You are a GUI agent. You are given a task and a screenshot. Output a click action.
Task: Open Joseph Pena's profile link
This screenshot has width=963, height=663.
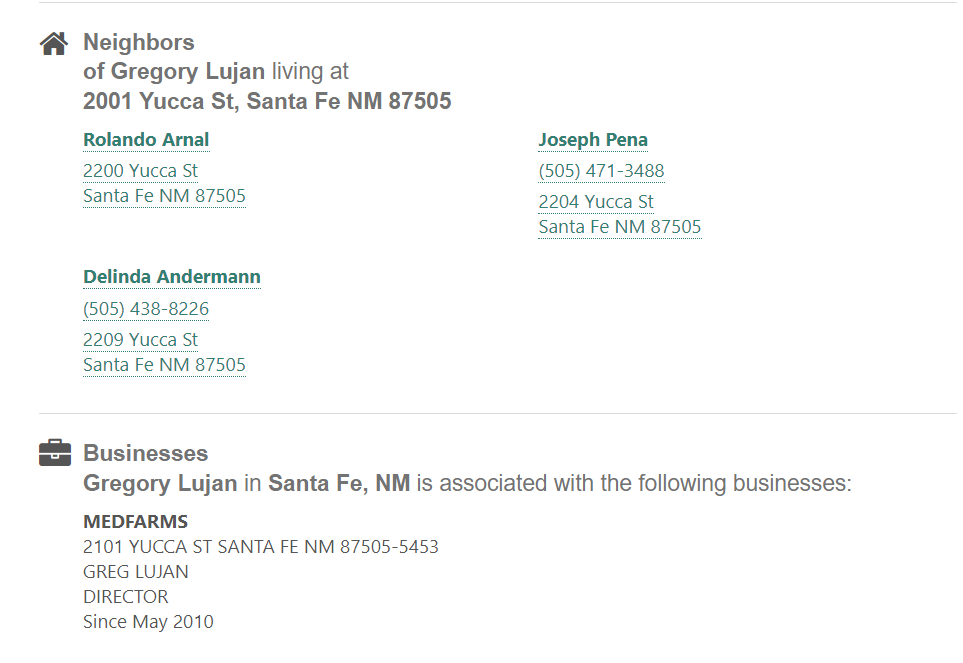point(593,140)
